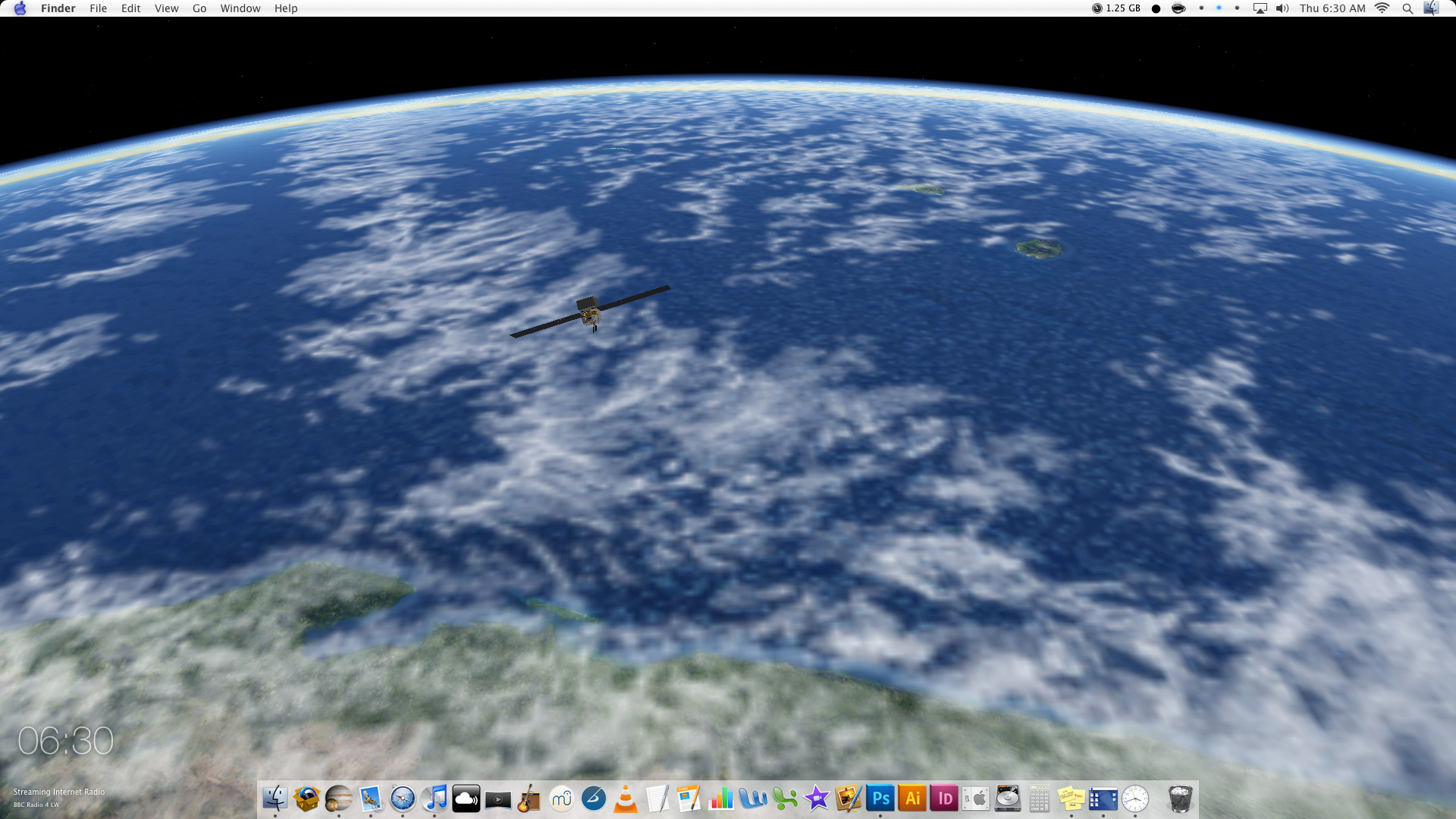Click the black circle menu bar item

tap(1156, 9)
